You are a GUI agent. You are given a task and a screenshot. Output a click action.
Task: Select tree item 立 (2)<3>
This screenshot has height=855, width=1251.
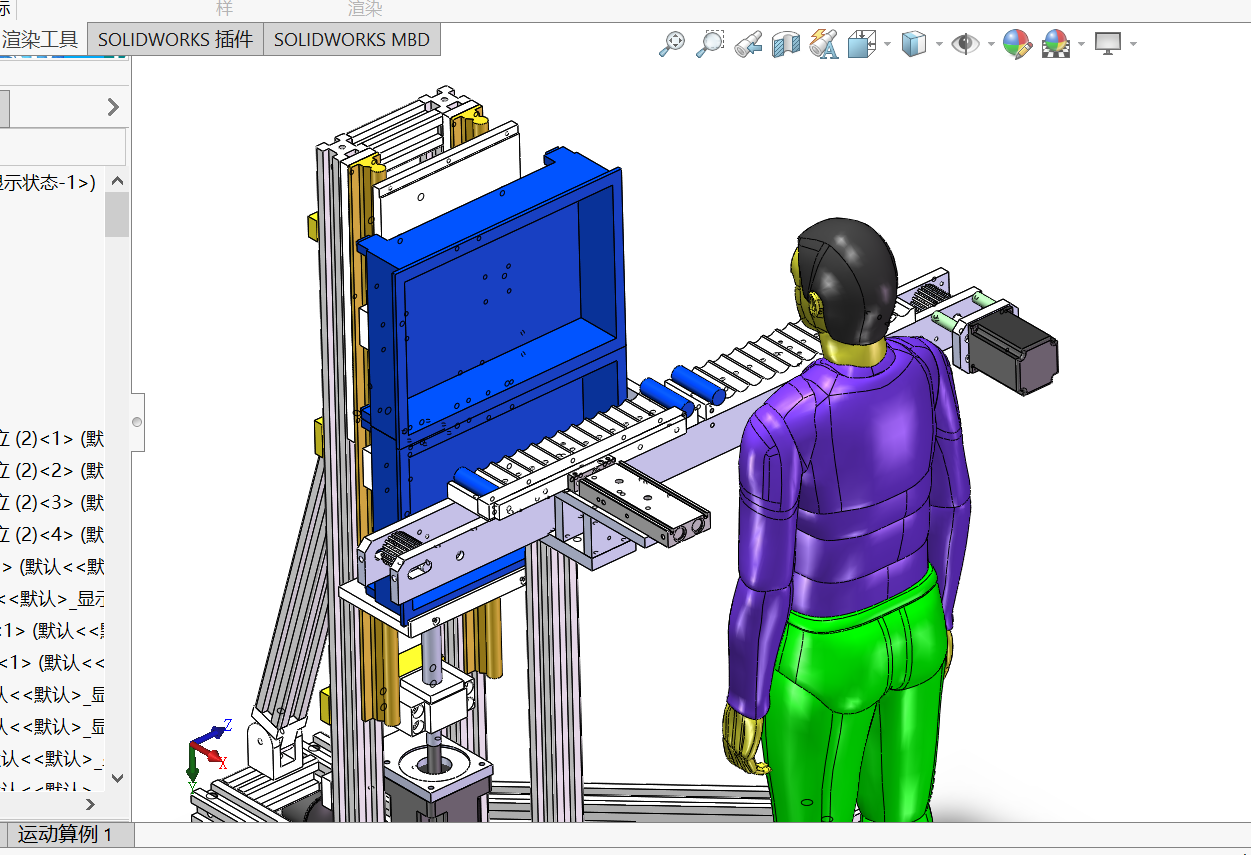point(52,503)
